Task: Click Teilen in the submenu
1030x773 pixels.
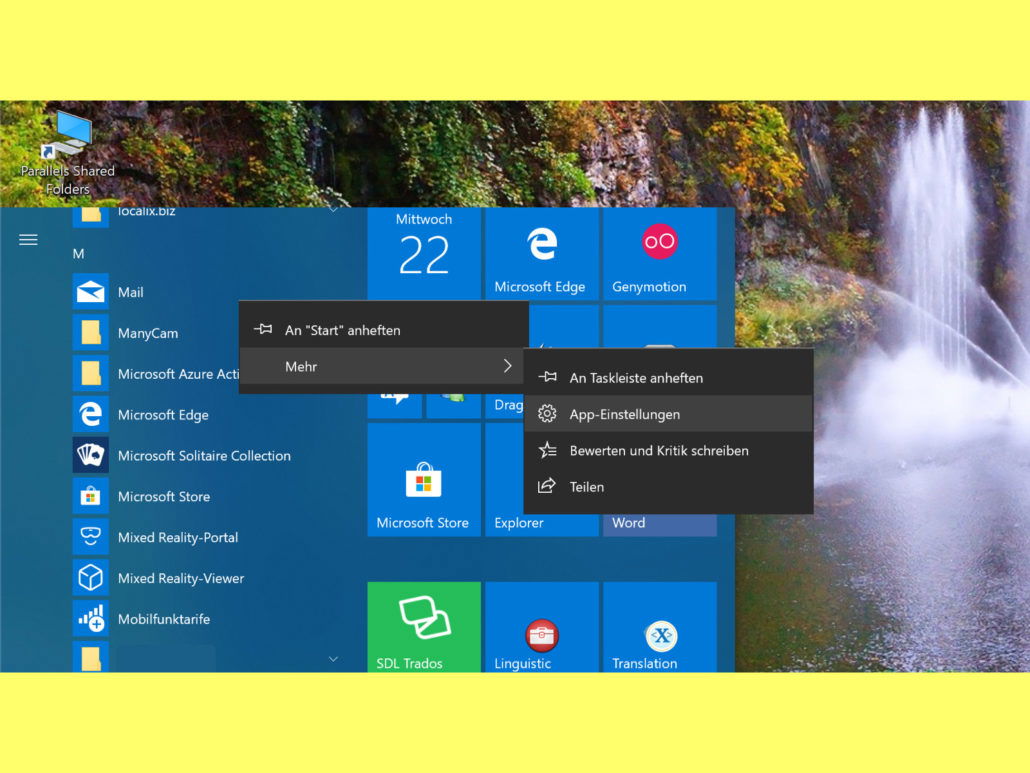Action: [x=667, y=487]
